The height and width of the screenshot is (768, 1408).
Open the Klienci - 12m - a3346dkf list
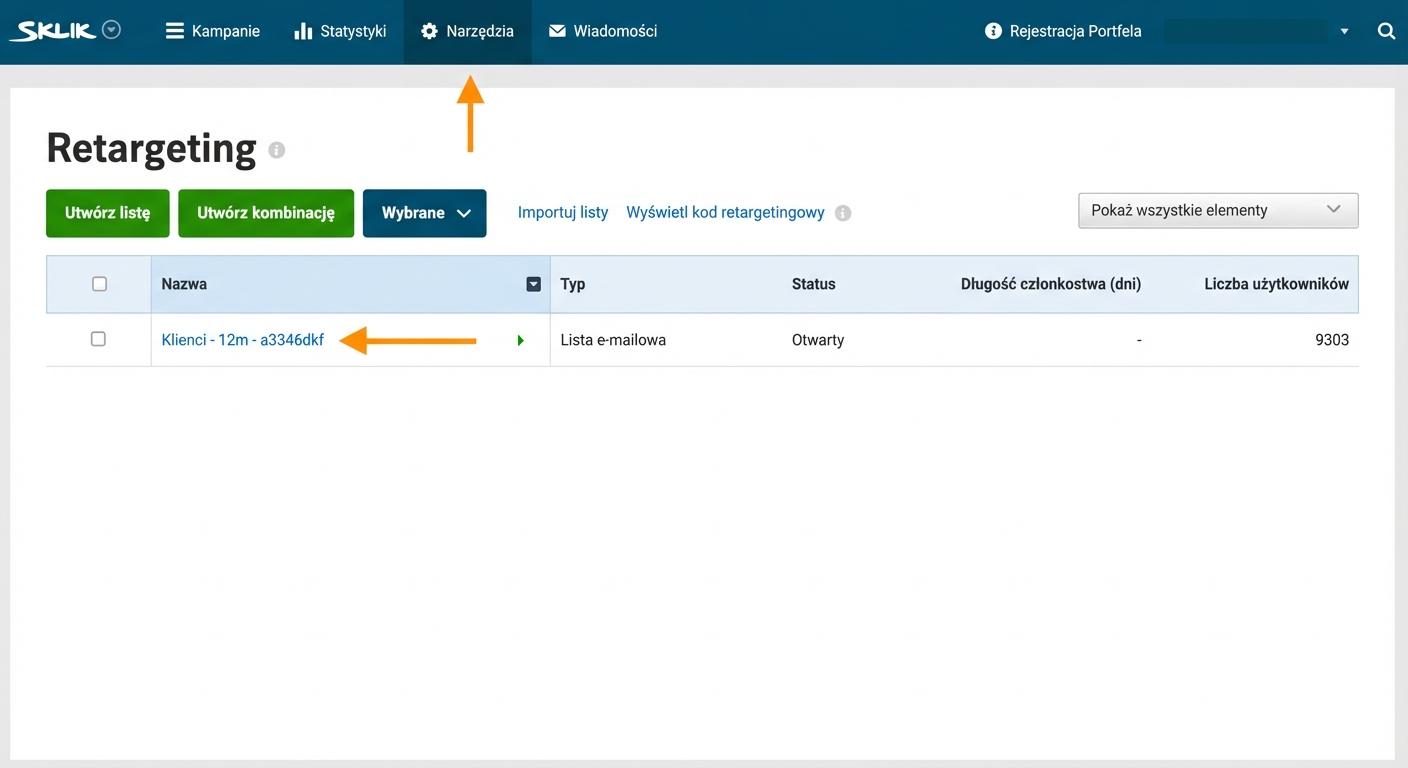[243, 340]
